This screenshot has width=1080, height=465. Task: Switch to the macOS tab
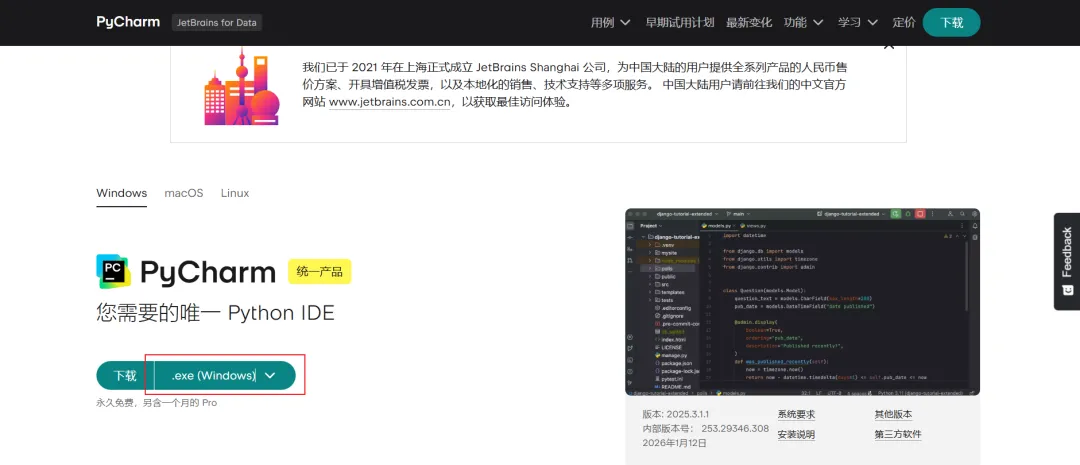pos(184,193)
